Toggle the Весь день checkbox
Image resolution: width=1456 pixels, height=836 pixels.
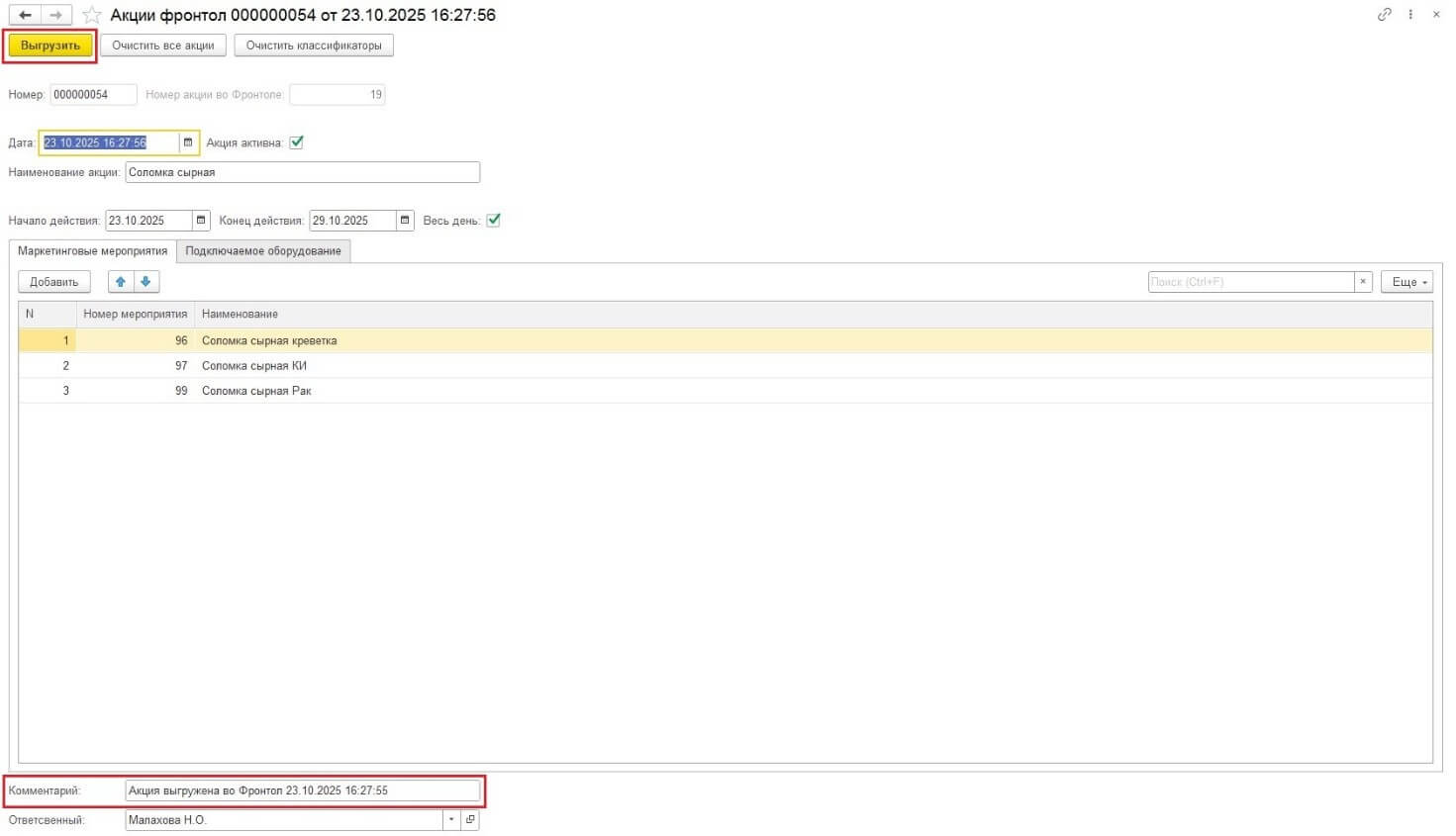pyautogui.click(x=493, y=221)
